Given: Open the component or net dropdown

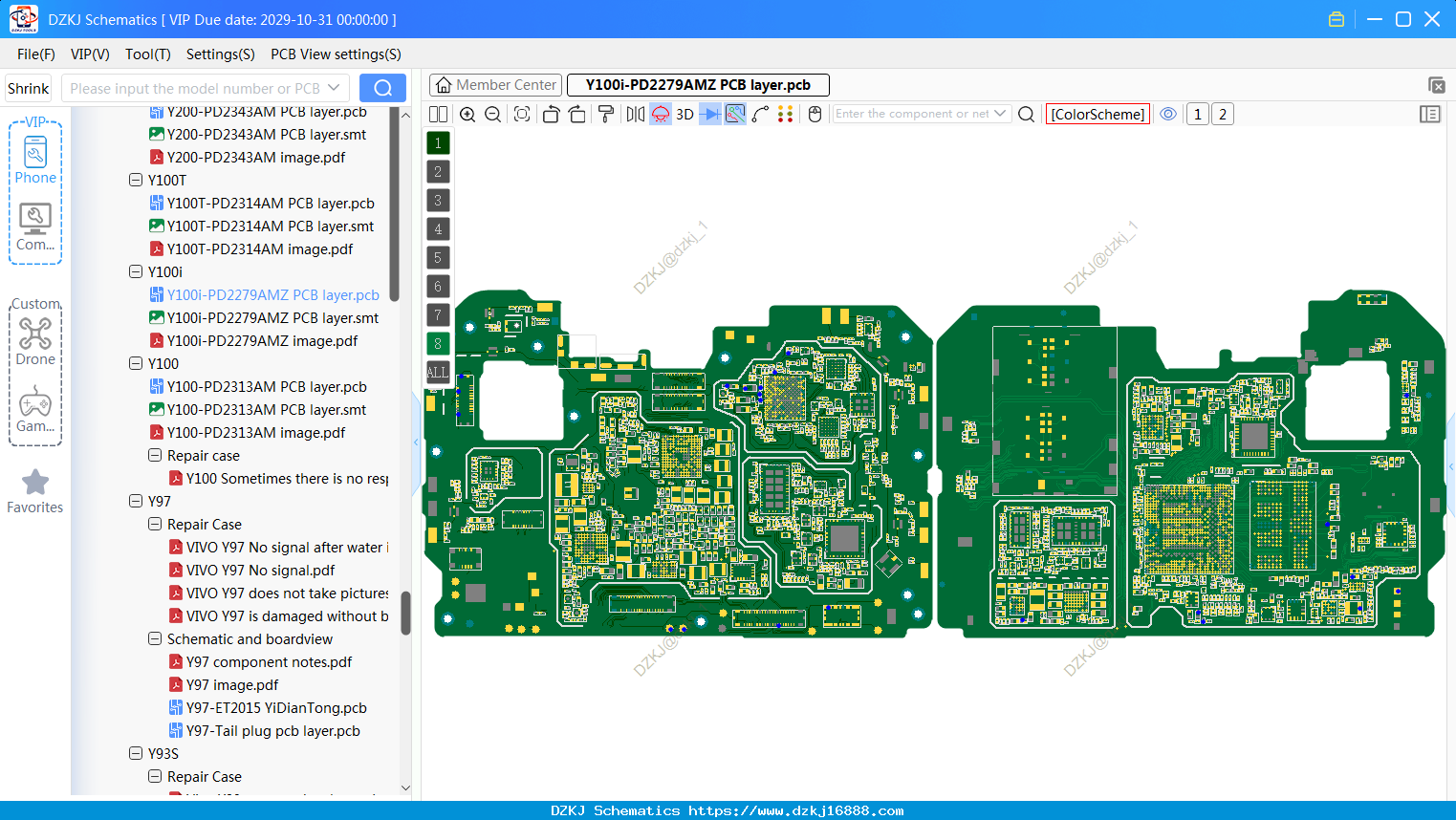Looking at the screenshot, I should pos(1000,114).
